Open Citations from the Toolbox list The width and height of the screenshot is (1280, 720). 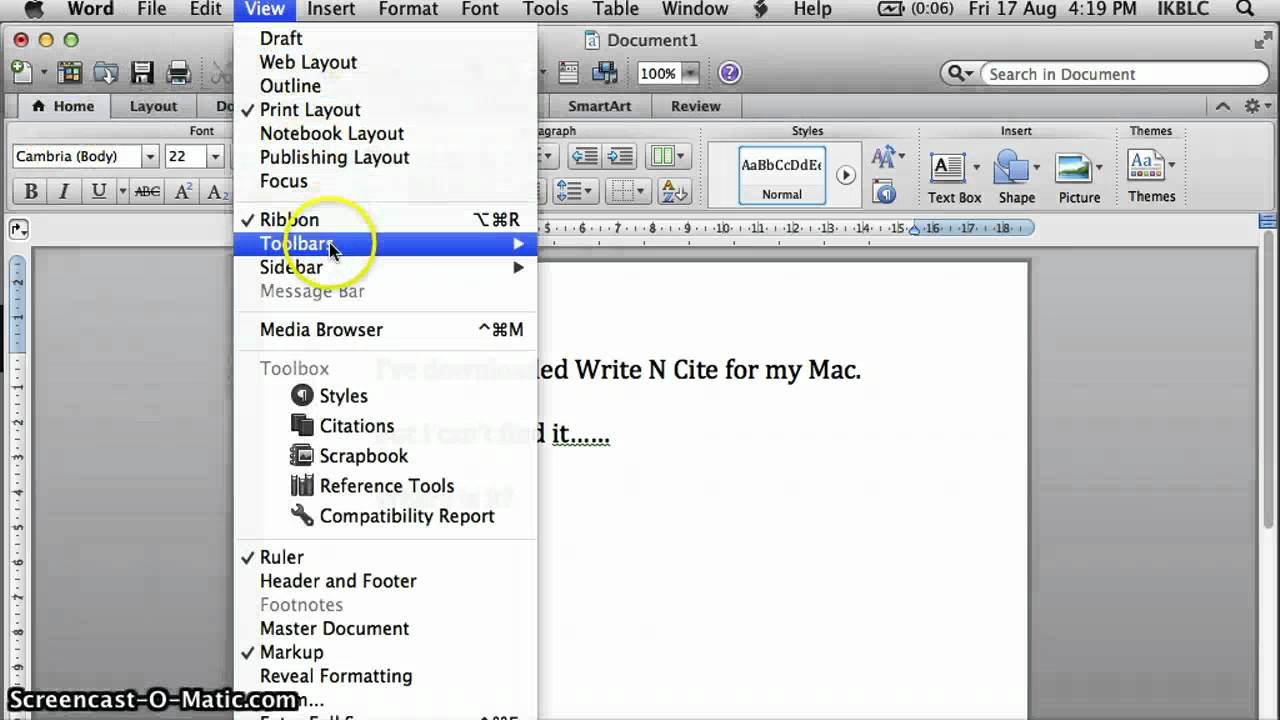(x=385, y=426)
